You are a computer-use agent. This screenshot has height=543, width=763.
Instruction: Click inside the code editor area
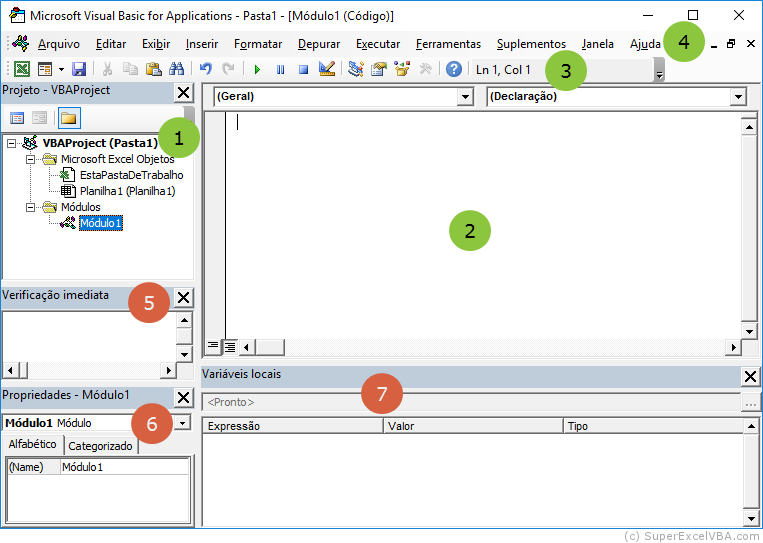pos(483,225)
